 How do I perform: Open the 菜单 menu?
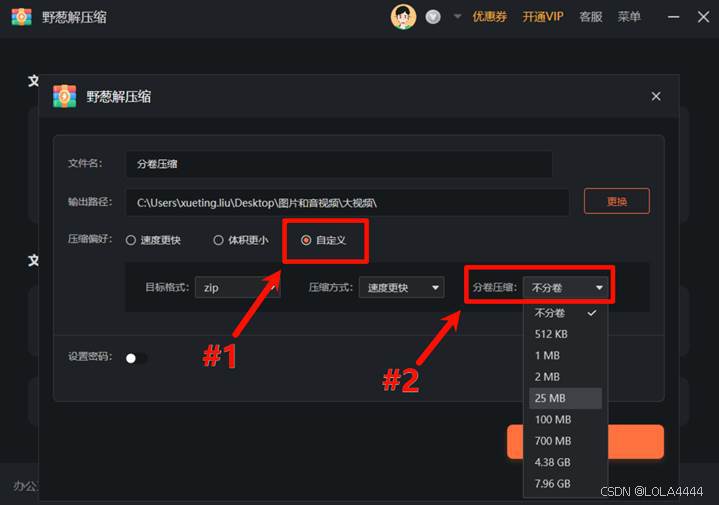tap(629, 17)
